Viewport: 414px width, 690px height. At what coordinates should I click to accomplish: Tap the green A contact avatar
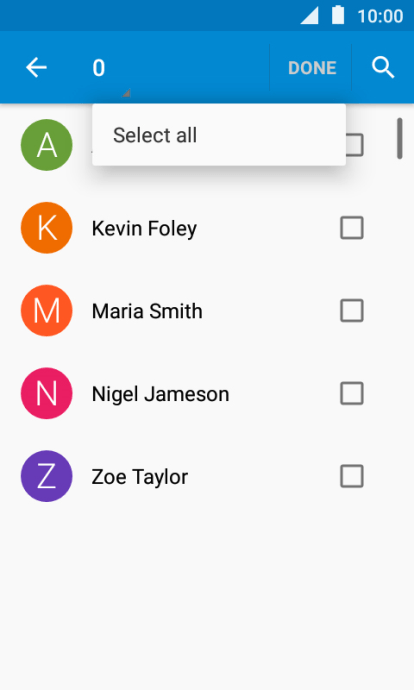pyautogui.click(x=47, y=145)
